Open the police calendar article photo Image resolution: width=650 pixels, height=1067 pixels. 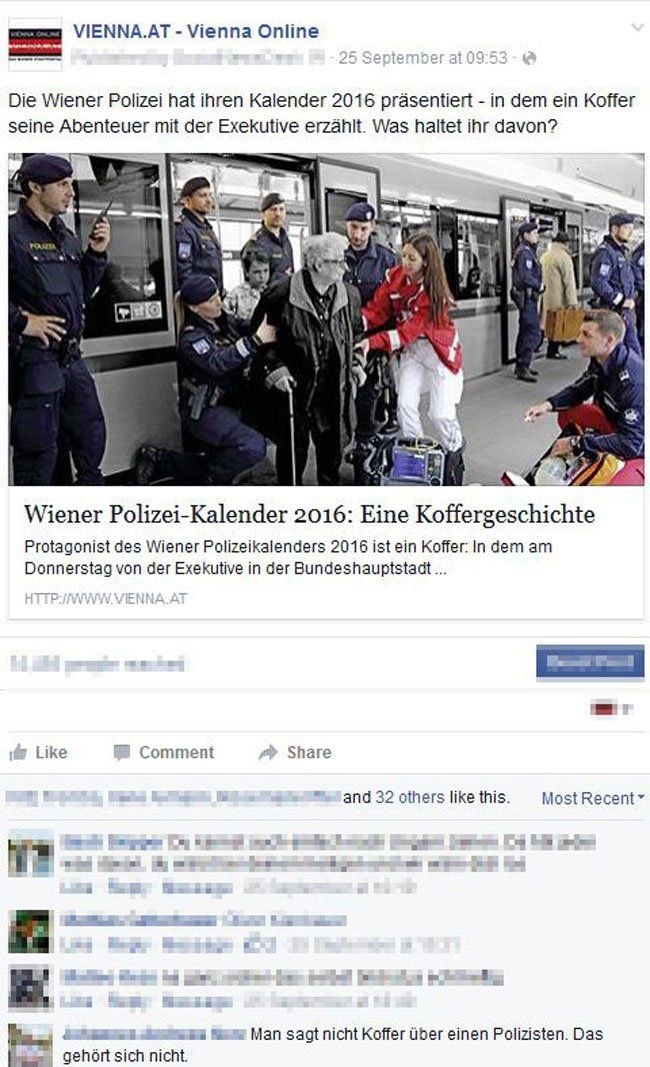pos(326,319)
